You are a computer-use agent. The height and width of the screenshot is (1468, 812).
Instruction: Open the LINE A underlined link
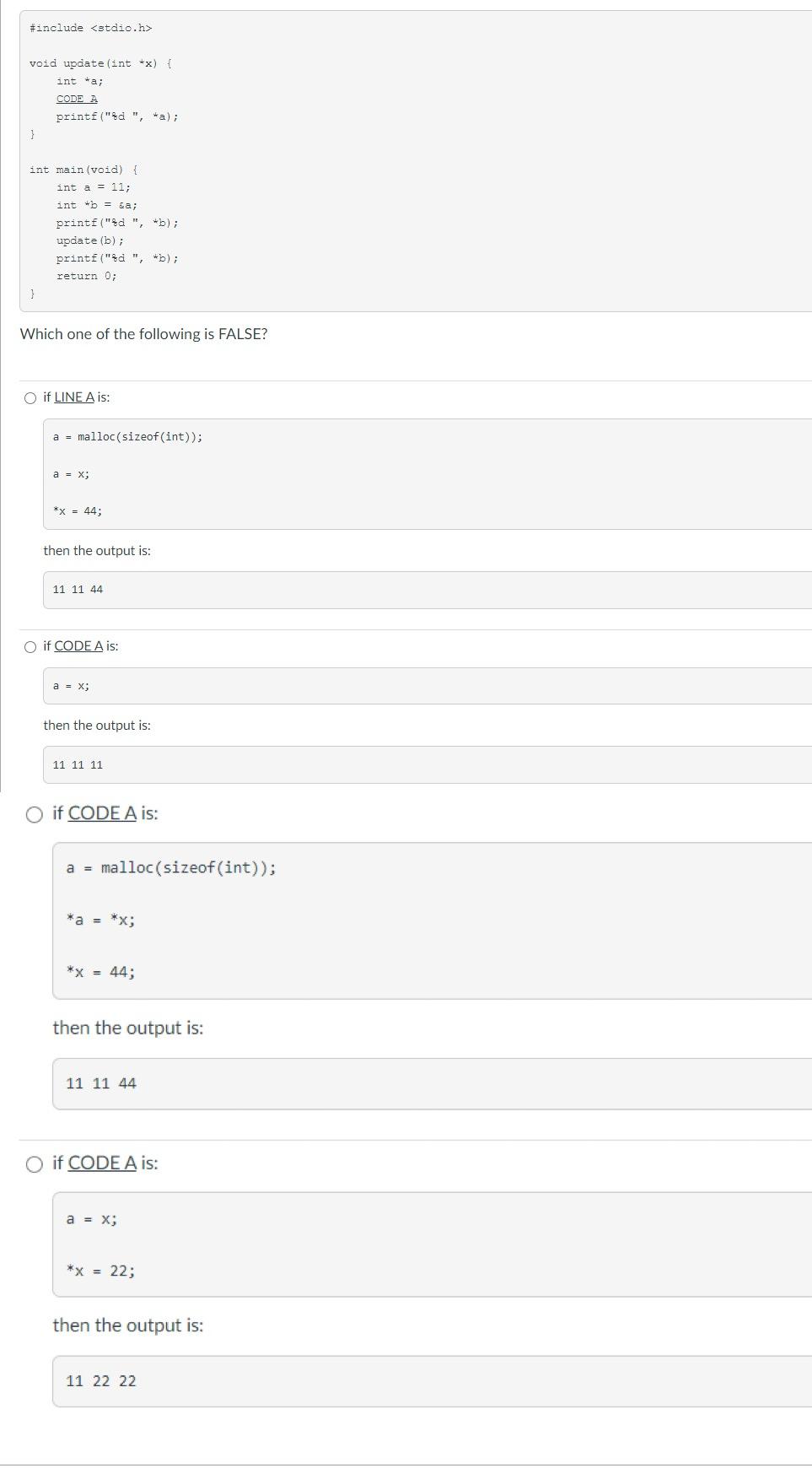point(73,397)
